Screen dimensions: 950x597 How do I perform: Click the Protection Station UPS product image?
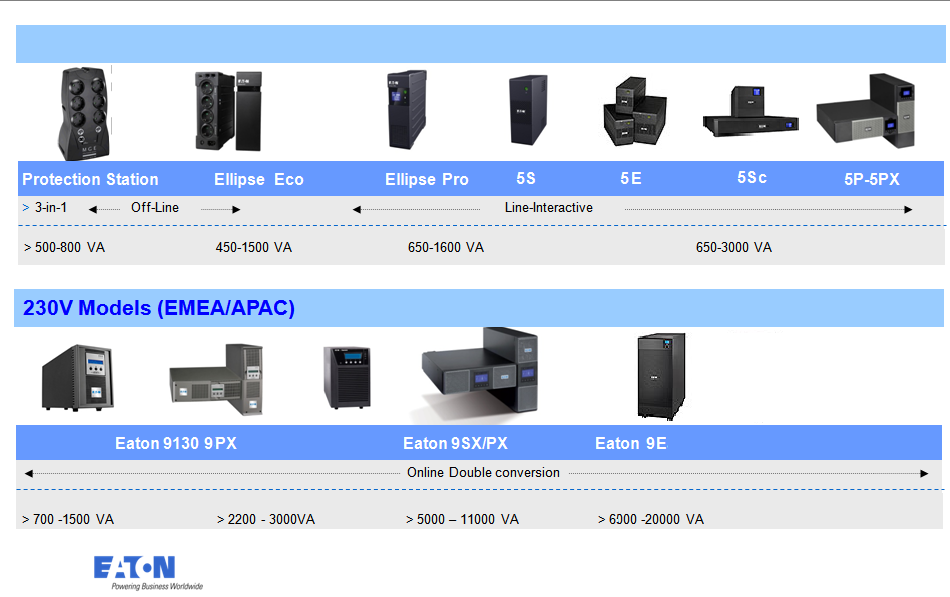pyautogui.click(x=85, y=113)
